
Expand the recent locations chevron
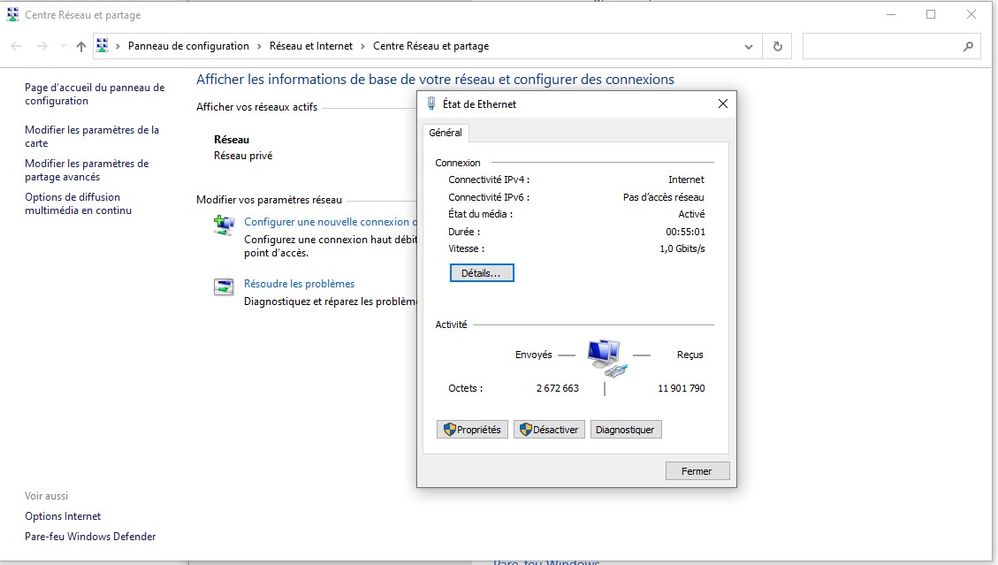(63, 46)
